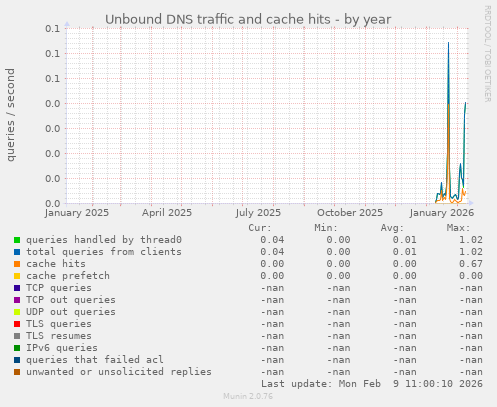Viewport: 497px width, 407px height.
Task: Click the 'IPv6 queries' legend label
Action: (62, 348)
